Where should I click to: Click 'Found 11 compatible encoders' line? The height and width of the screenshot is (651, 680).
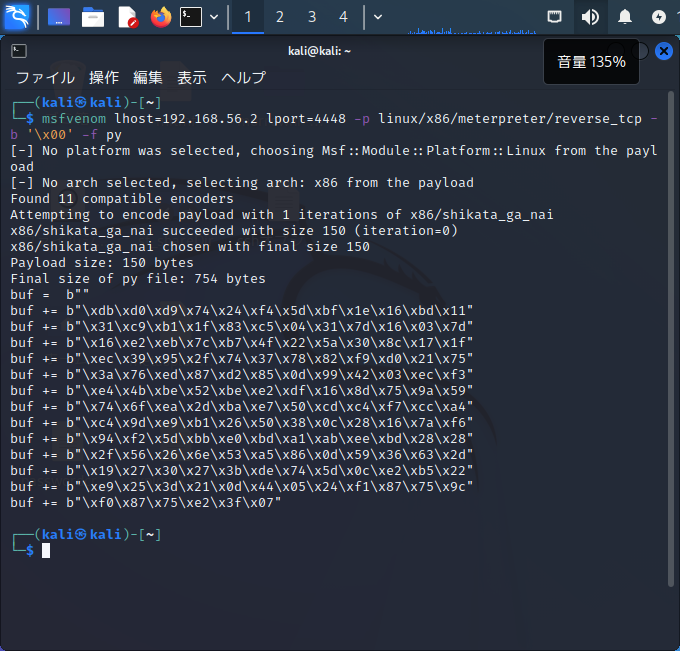coord(122,199)
